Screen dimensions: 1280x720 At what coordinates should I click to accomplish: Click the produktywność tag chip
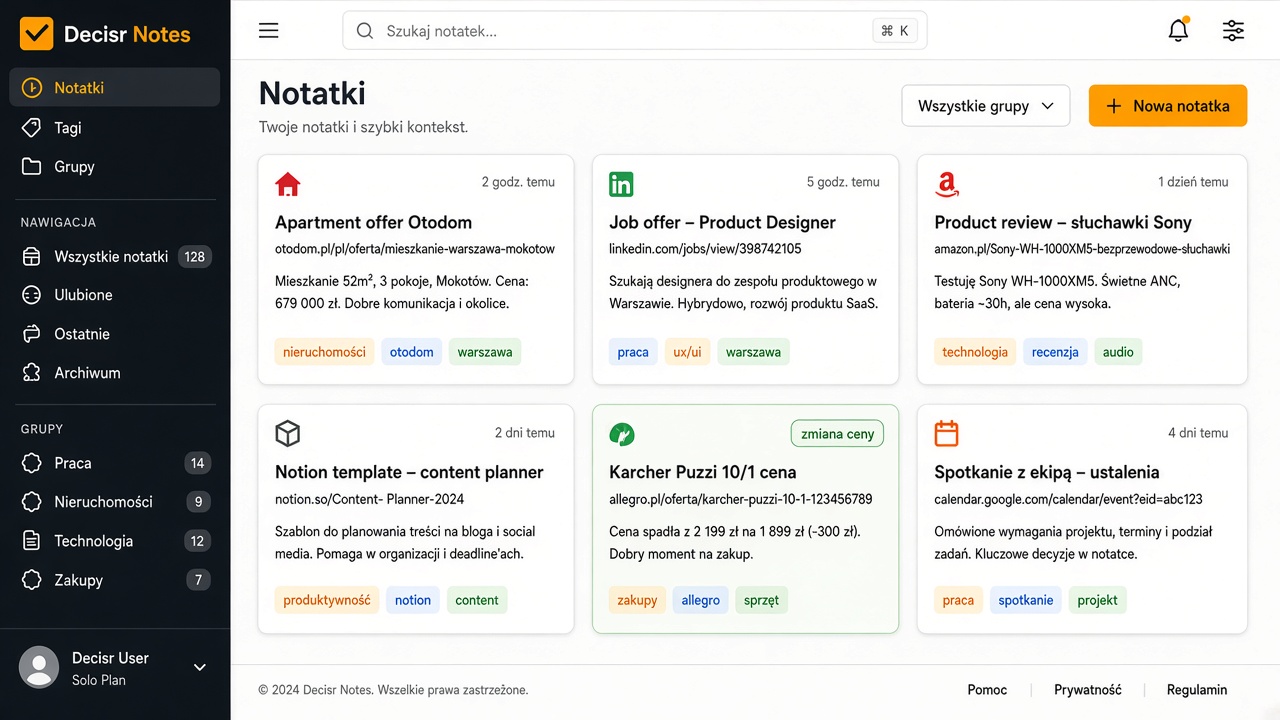coord(327,600)
